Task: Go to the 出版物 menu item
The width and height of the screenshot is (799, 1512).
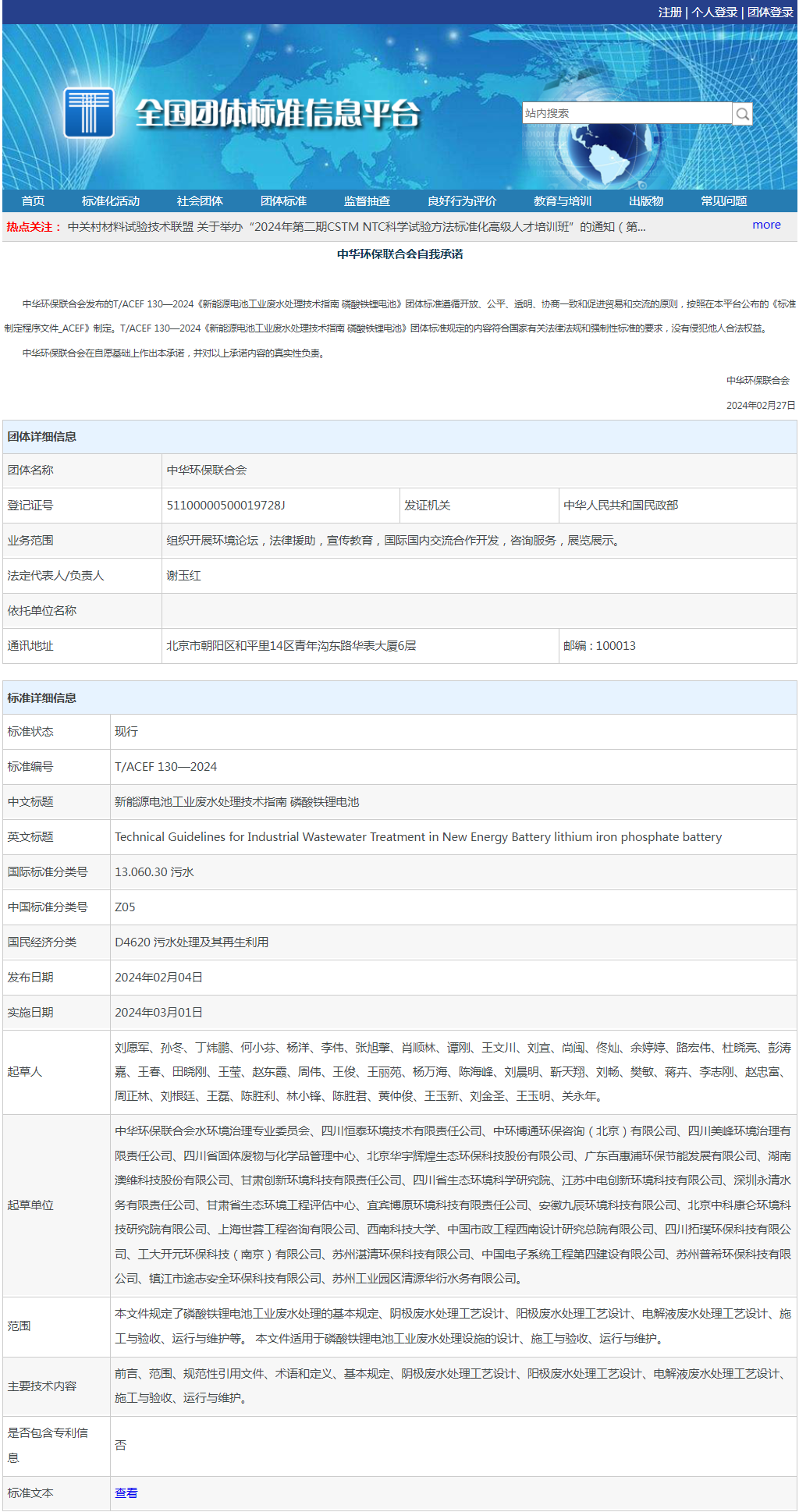Action: click(x=646, y=201)
